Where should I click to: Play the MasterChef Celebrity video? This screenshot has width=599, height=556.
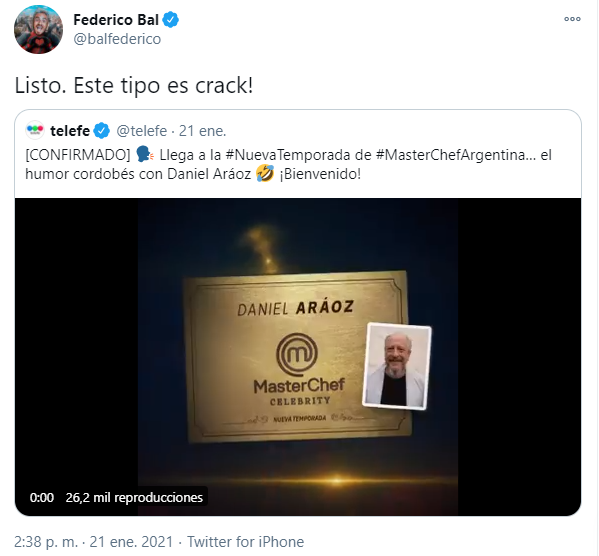(x=298, y=357)
